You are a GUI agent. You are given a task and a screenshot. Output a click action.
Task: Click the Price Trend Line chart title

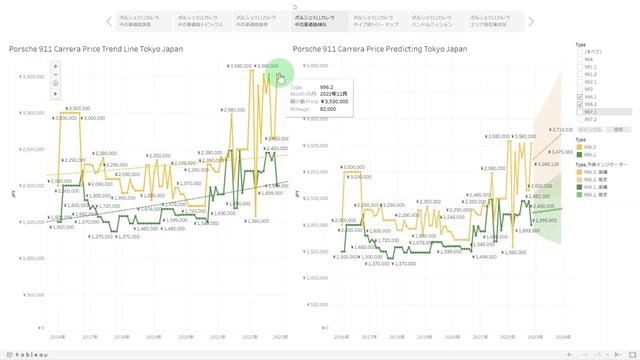tap(96, 49)
